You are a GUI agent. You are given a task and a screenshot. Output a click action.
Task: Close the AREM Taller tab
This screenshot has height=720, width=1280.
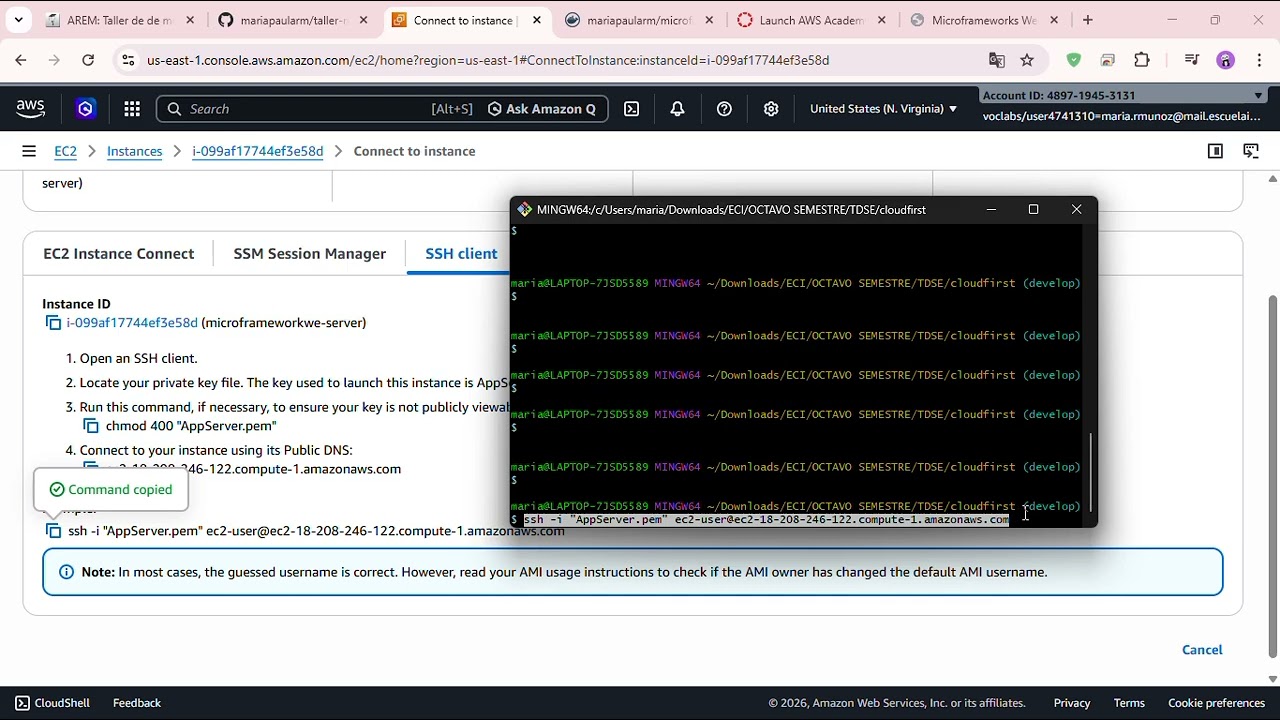point(190,20)
